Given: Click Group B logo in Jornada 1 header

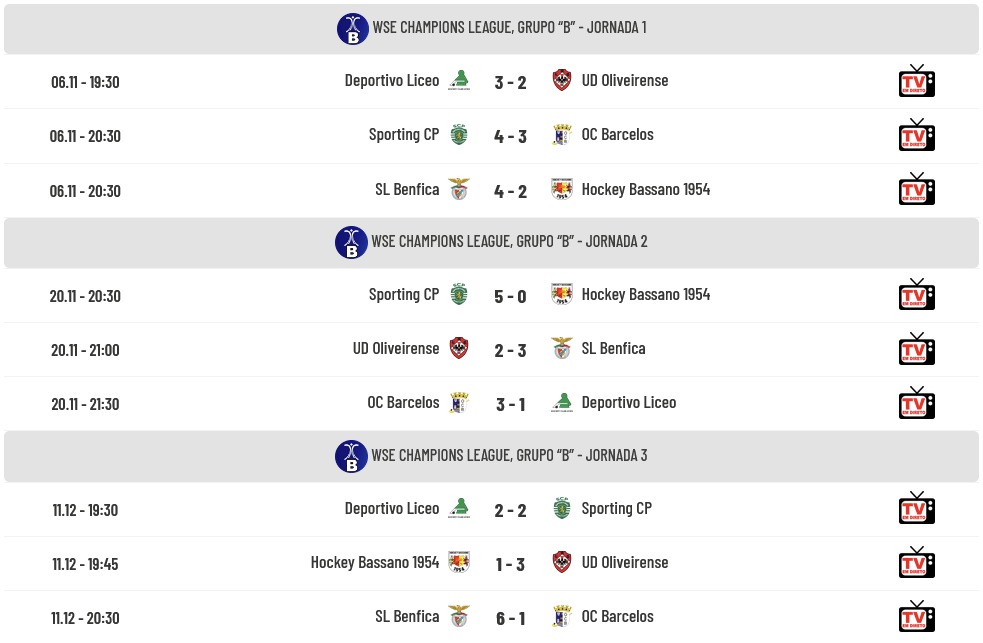Looking at the screenshot, I should [x=352, y=28].
